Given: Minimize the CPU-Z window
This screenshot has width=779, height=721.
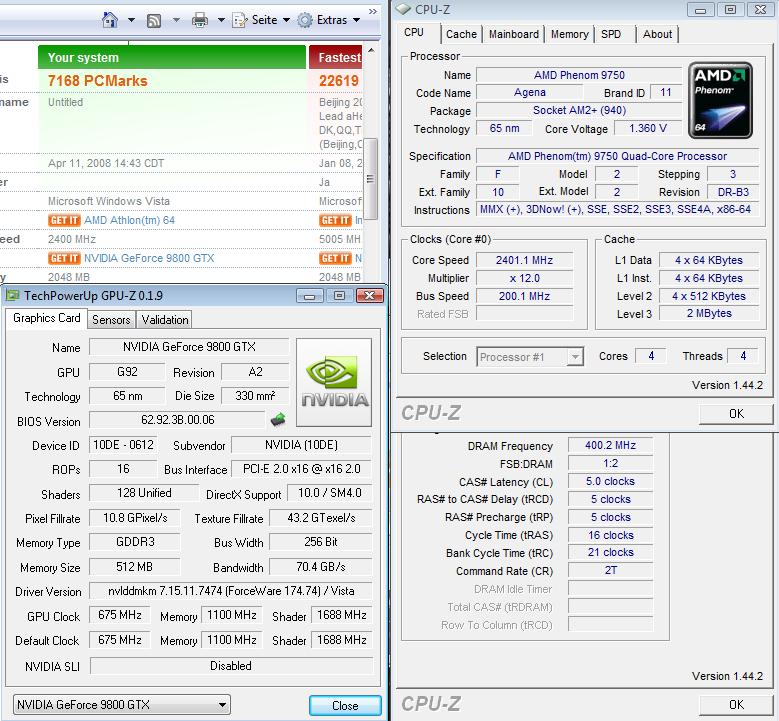Looking at the screenshot, I should click(x=701, y=10).
